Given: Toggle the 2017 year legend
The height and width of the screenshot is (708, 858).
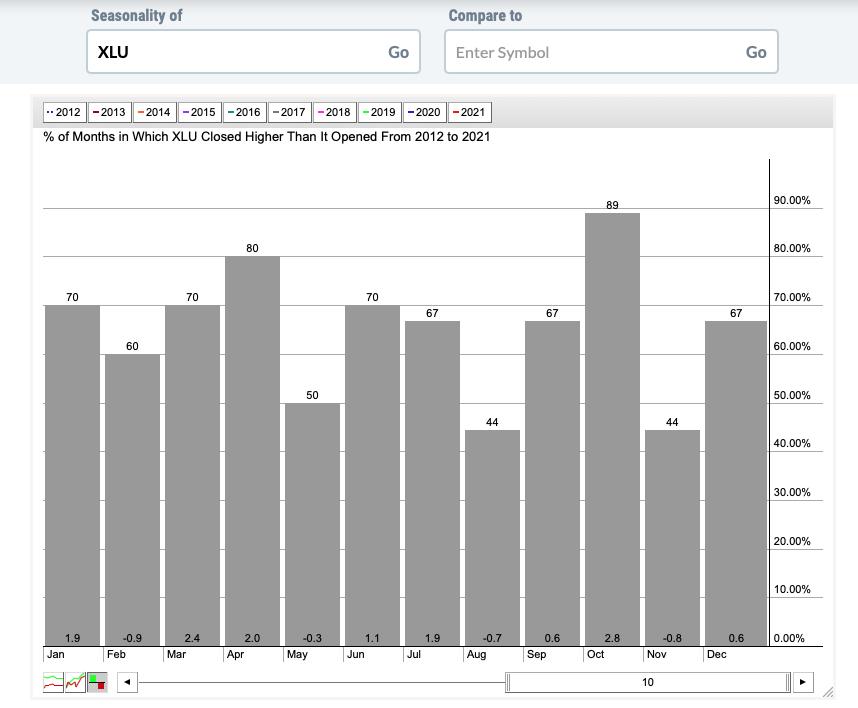Looking at the screenshot, I should click(289, 112).
